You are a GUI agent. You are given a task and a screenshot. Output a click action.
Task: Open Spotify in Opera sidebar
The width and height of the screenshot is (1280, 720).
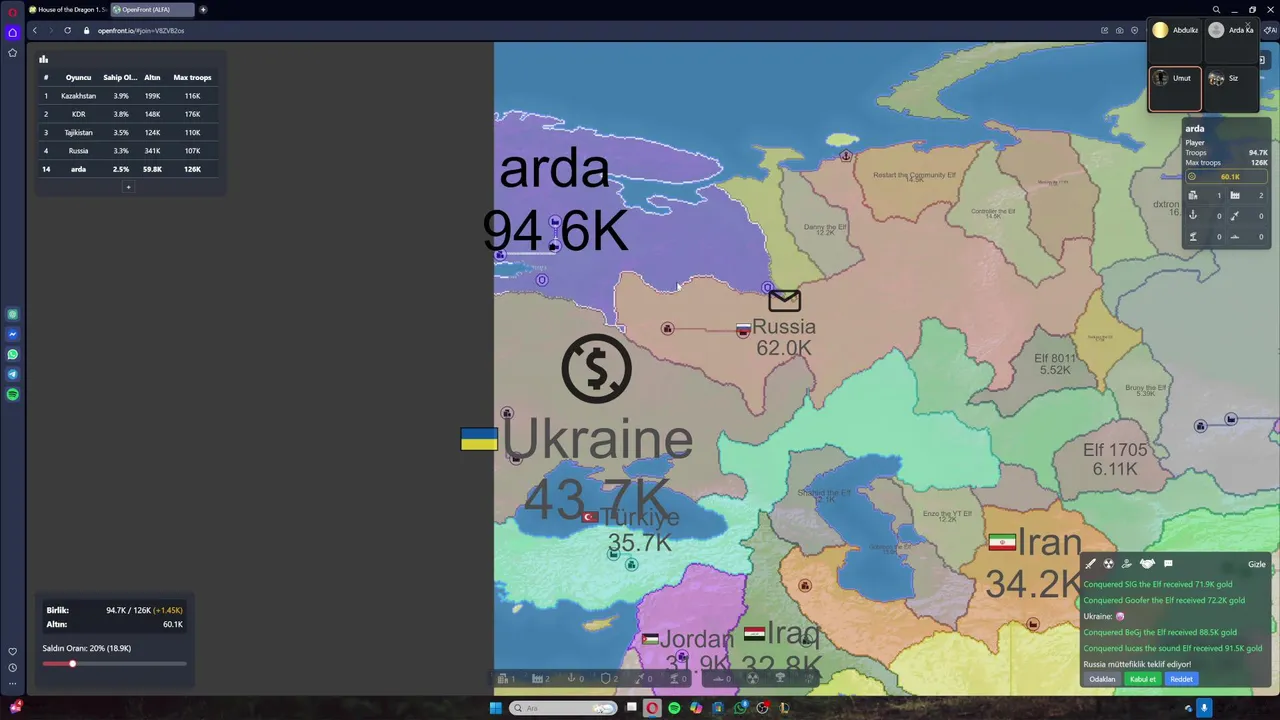tap(12, 394)
